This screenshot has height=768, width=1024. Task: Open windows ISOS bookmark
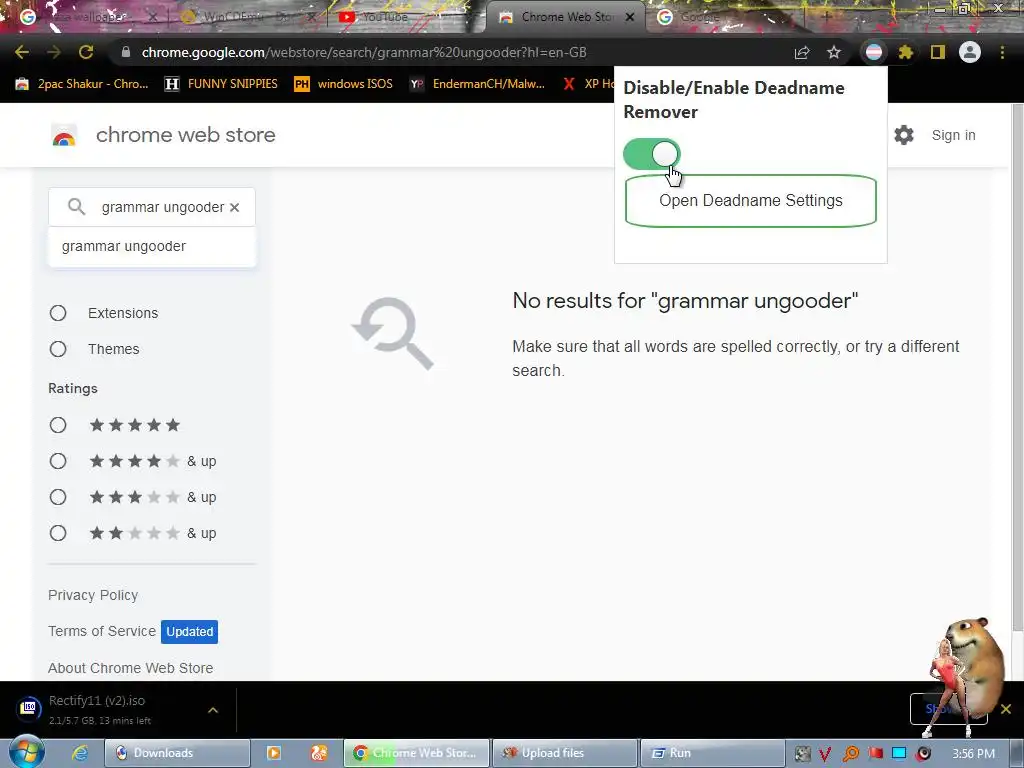coord(344,84)
